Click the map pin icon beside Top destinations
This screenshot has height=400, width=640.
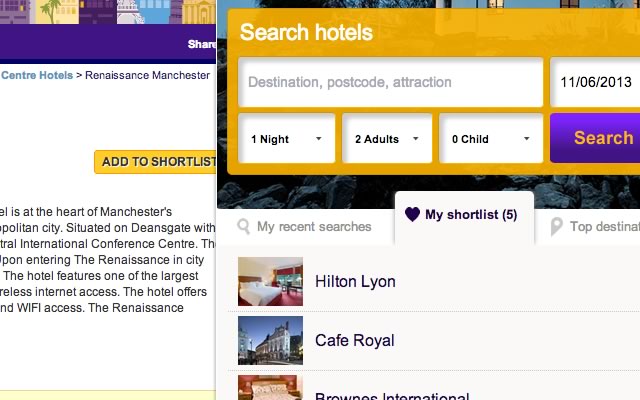(556, 226)
